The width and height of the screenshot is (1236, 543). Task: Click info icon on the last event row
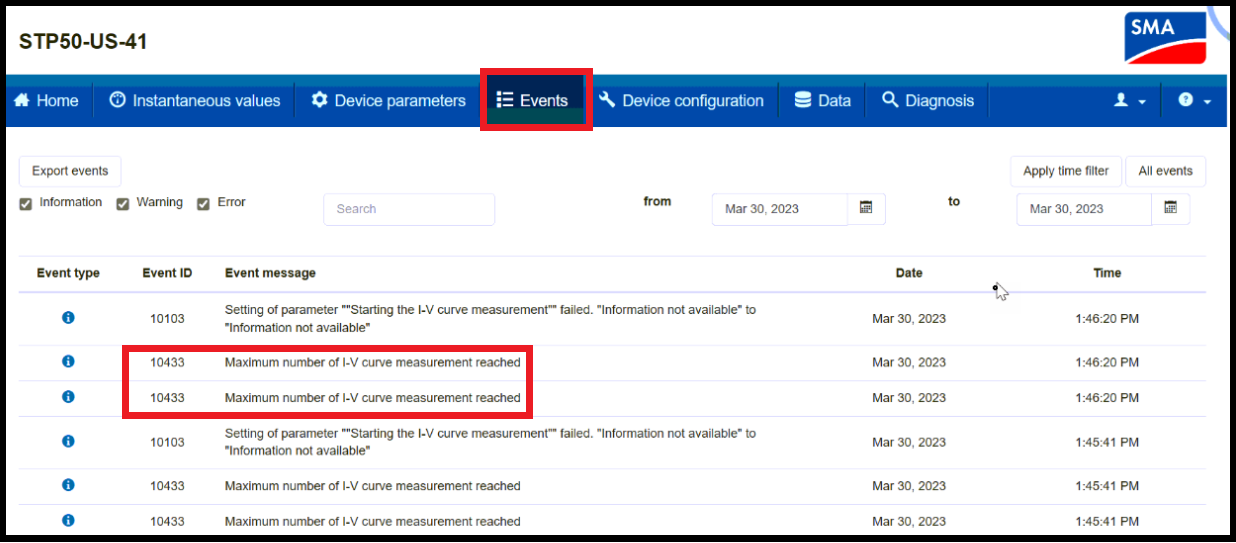(68, 521)
